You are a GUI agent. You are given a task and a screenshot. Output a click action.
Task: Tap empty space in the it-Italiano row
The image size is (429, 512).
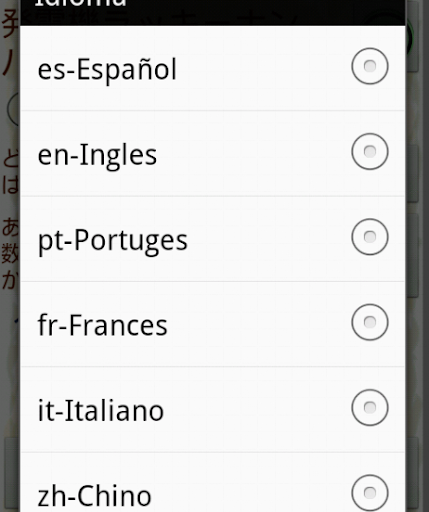257,409
